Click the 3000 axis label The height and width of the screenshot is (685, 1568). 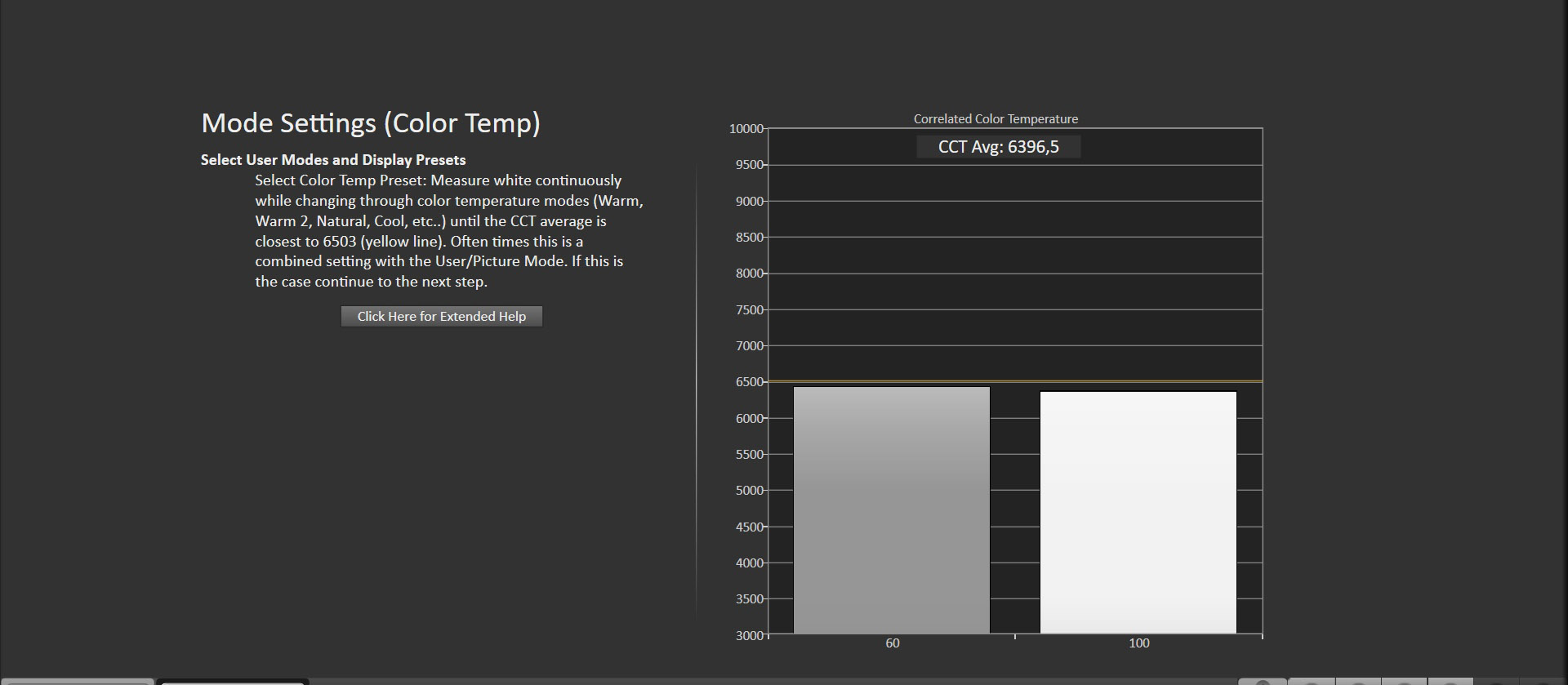point(749,635)
